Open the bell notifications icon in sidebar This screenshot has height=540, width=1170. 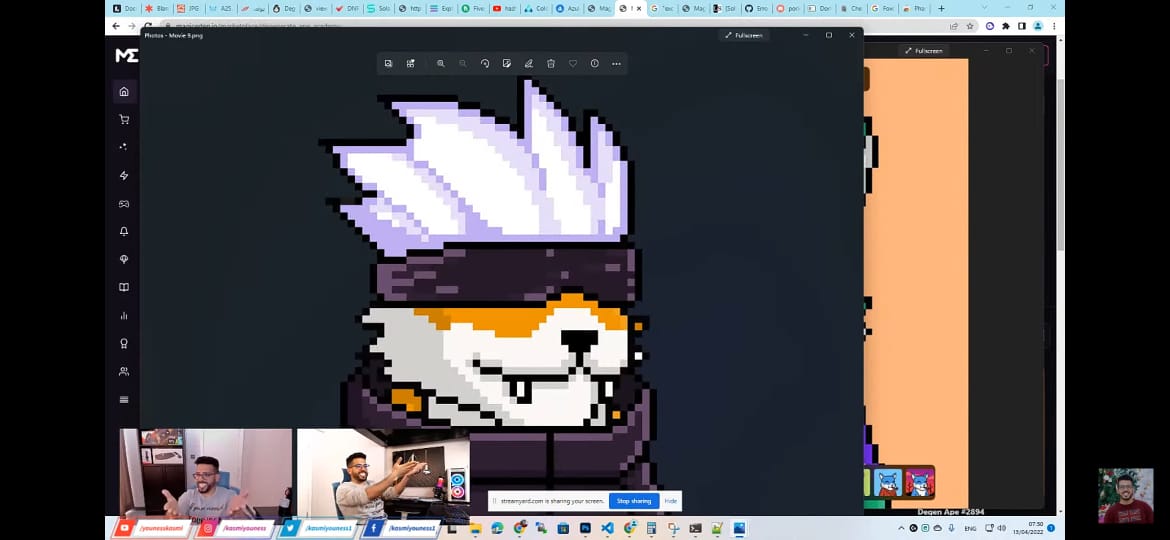pyautogui.click(x=124, y=231)
